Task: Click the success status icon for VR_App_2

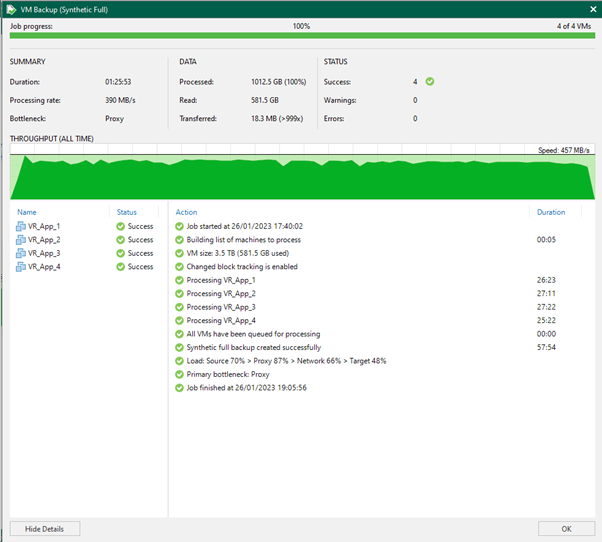Action: point(121,240)
